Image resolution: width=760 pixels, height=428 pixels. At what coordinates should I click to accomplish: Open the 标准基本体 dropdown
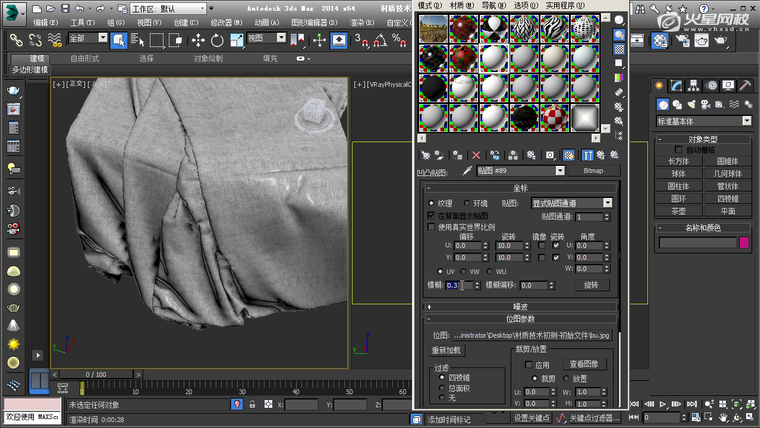(703, 121)
